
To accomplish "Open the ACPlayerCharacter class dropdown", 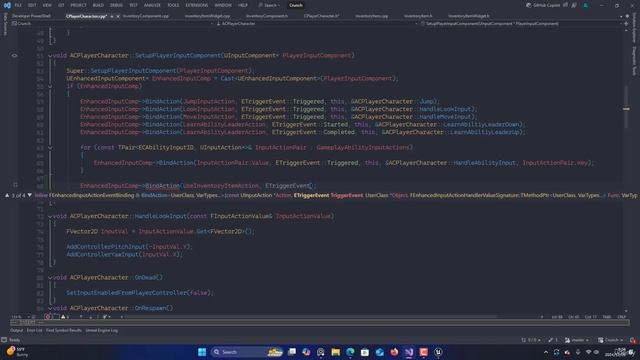I will 316,24.
